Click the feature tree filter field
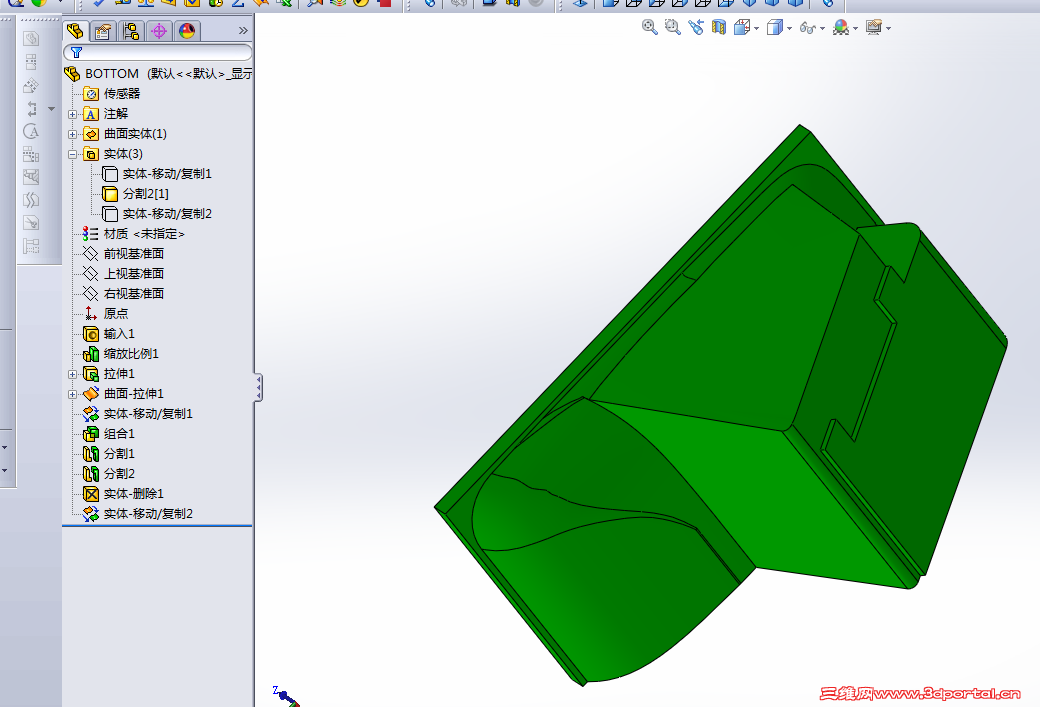 click(158, 52)
